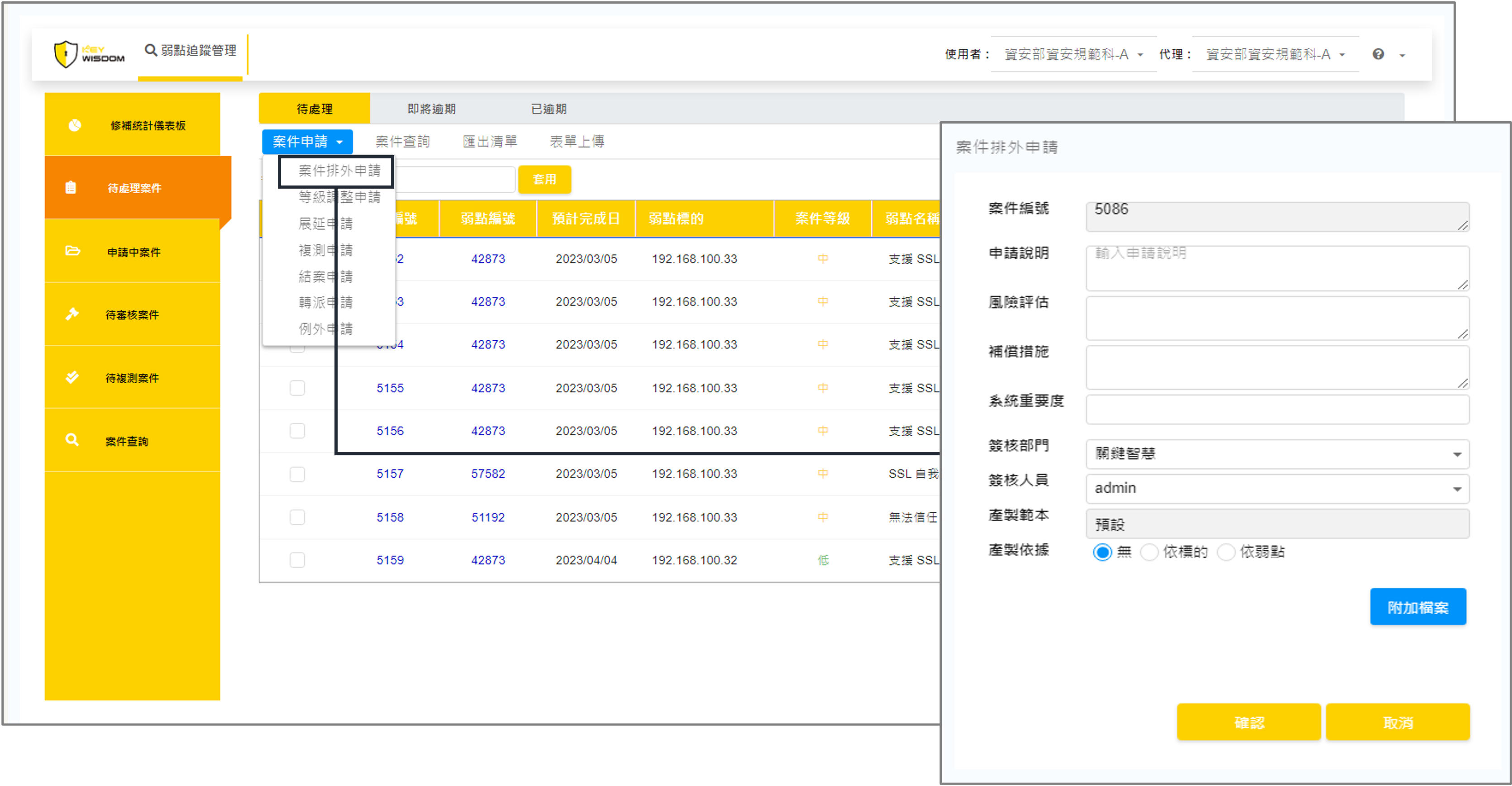Select the clipboard icon for 待處理案件

point(71,188)
